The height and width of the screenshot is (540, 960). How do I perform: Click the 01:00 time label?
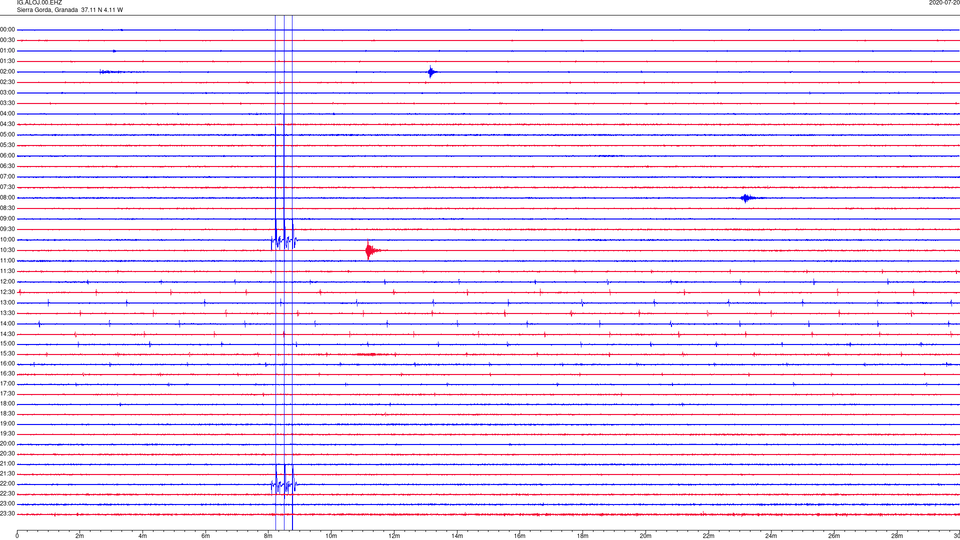[x=8, y=50]
